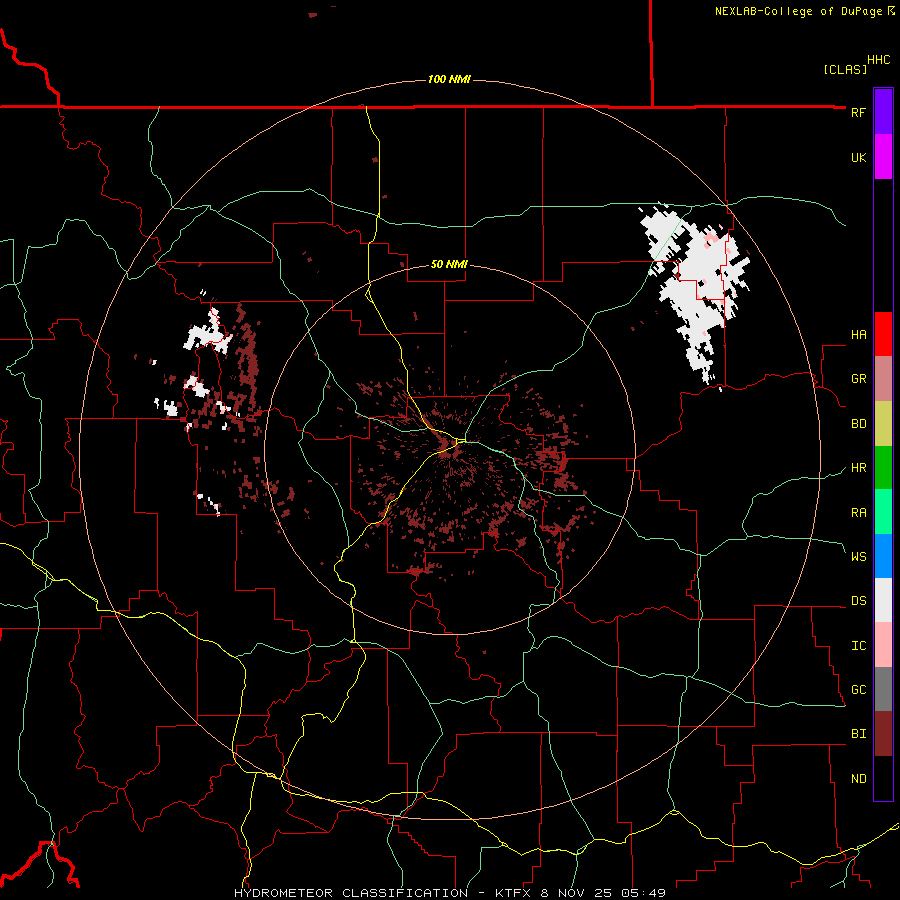This screenshot has width=900, height=900.
Task: Click the WS blue legend color swatch
Action: pyautogui.click(x=883, y=556)
